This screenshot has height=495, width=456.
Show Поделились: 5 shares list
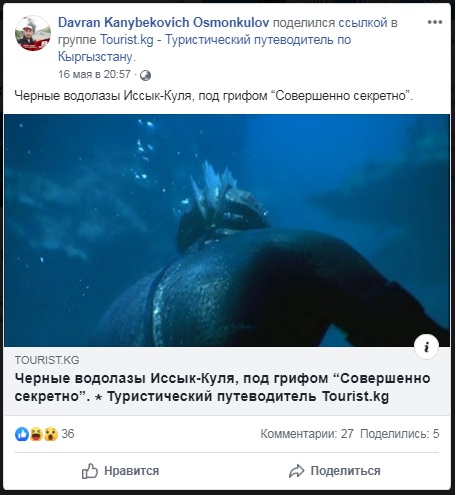click(400, 434)
